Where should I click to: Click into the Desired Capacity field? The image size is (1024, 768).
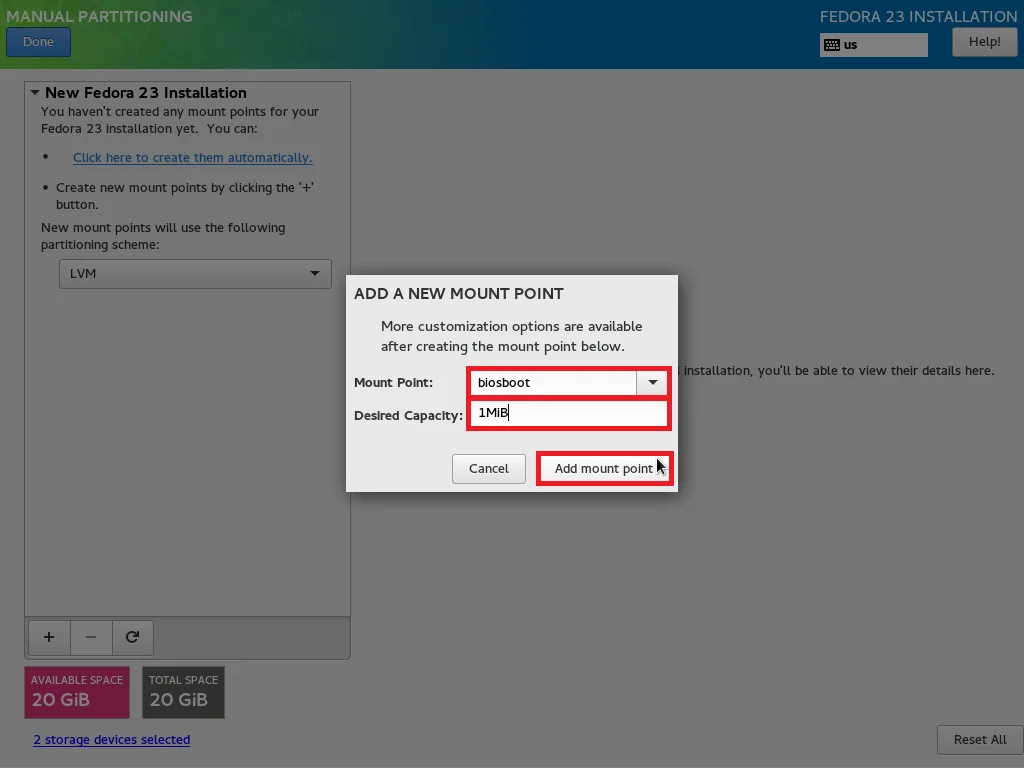pos(569,413)
